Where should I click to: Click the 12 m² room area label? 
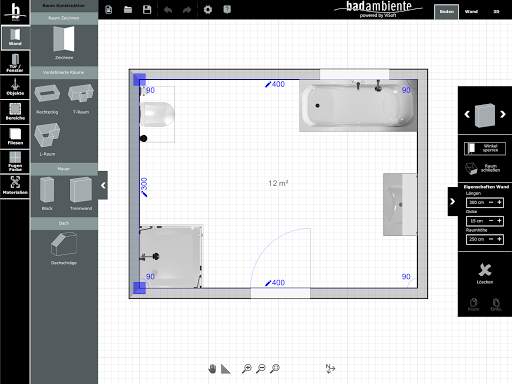(278, 183)
